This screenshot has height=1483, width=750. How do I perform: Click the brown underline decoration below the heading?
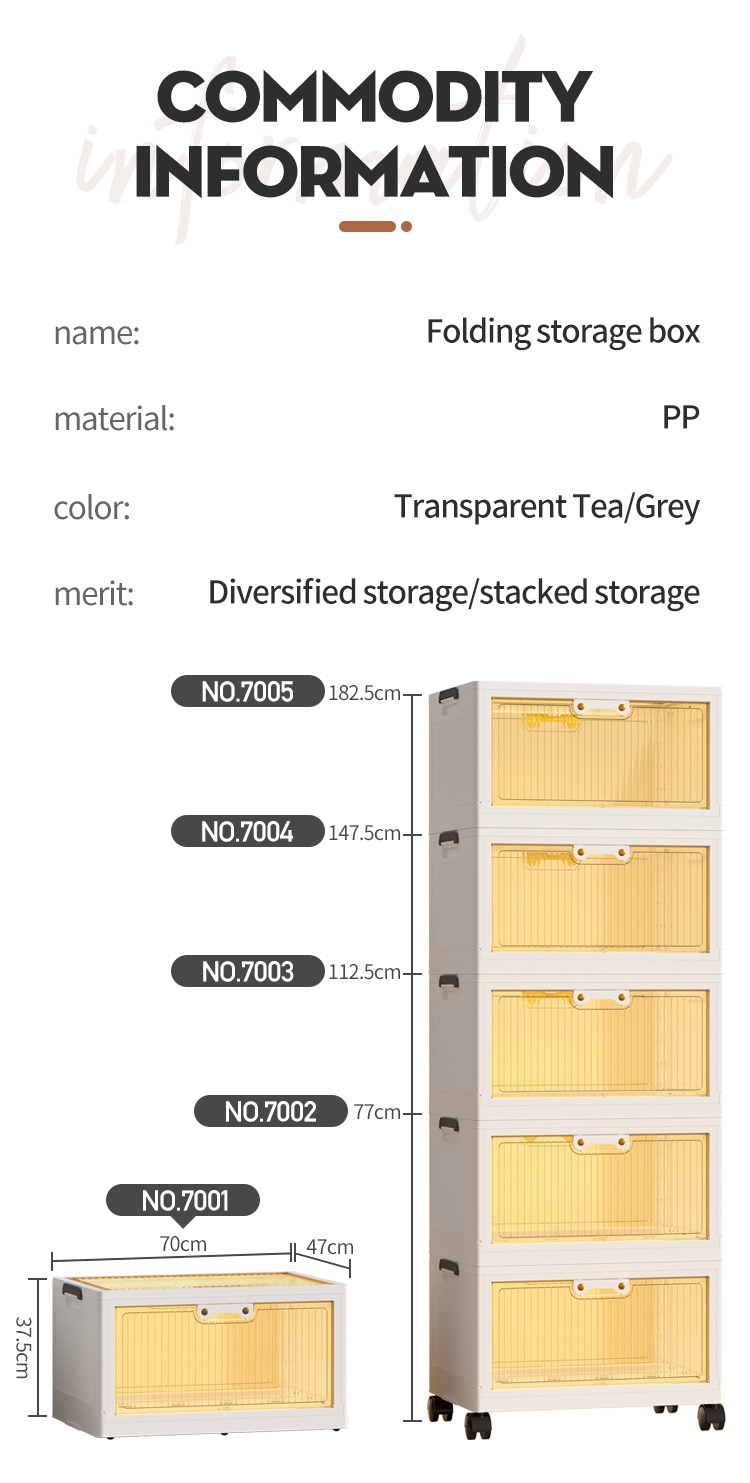pyautogui.click(x=375, y=227)
